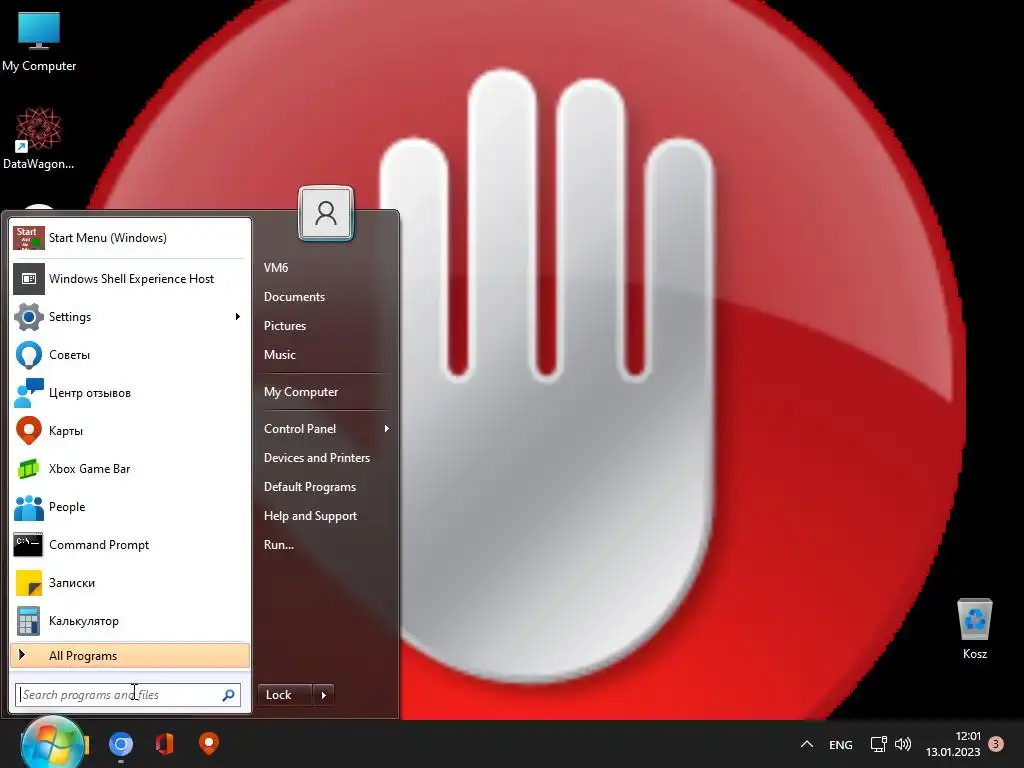
Task: Show hidden tray icons chevron
Action: tap(807, 744)
